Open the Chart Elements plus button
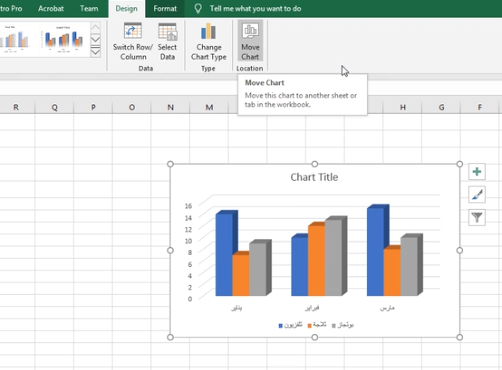This screenshot has width=502, height=370. 477,172
